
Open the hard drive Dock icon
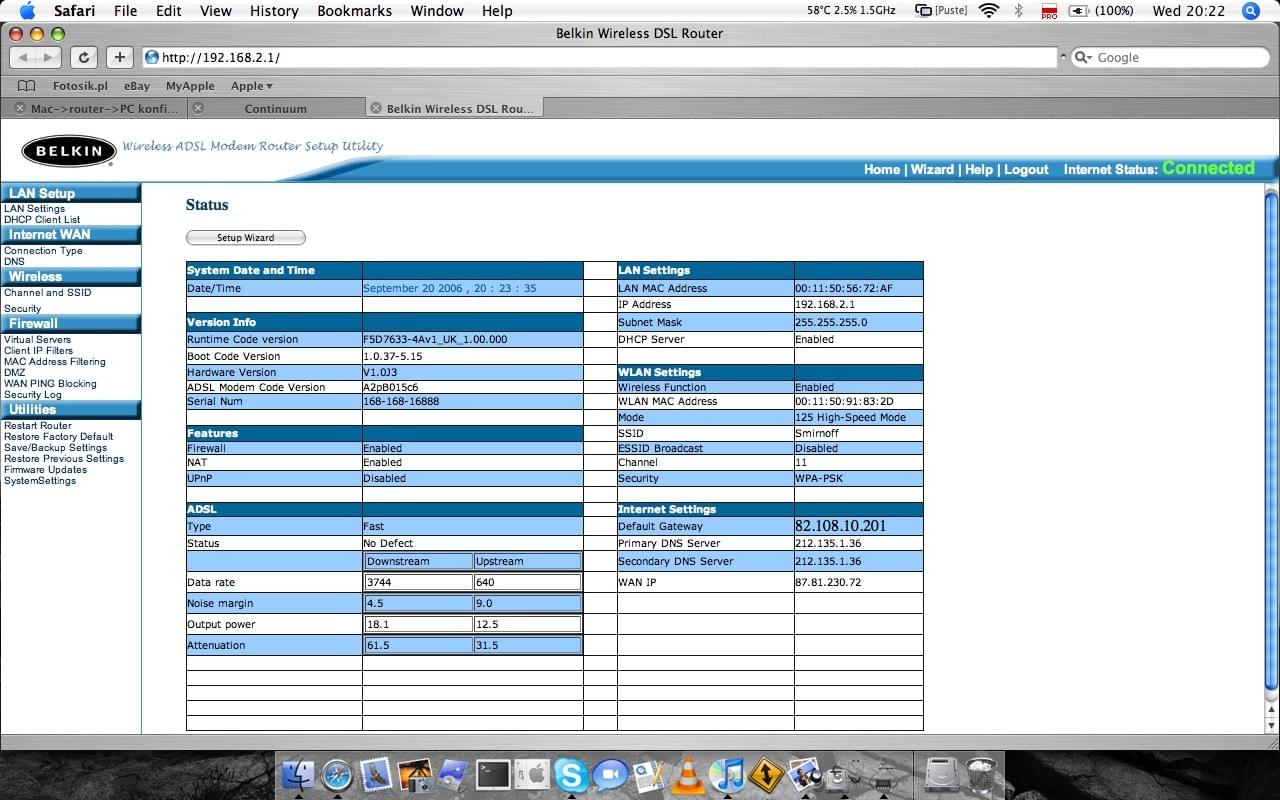pos(943,774)
